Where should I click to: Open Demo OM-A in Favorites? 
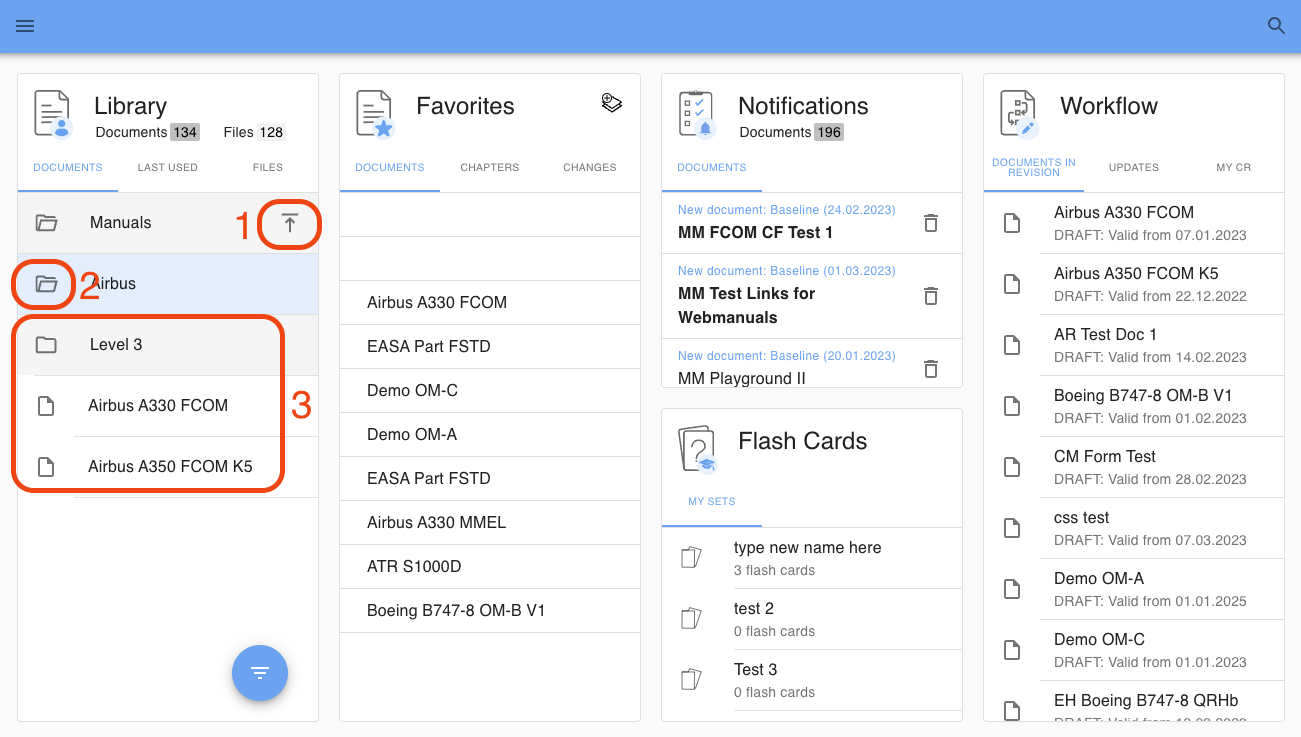point(490,435)
